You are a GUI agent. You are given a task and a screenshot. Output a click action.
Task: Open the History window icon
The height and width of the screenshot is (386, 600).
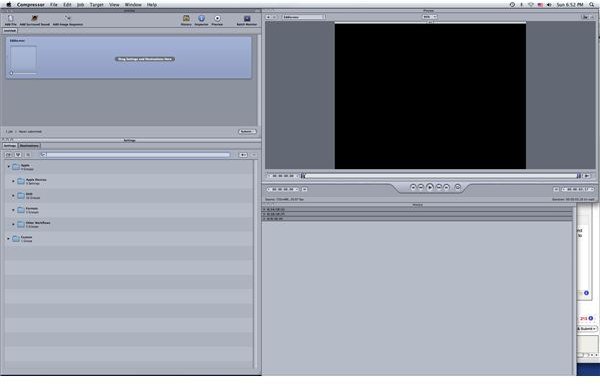click(186, 19)
